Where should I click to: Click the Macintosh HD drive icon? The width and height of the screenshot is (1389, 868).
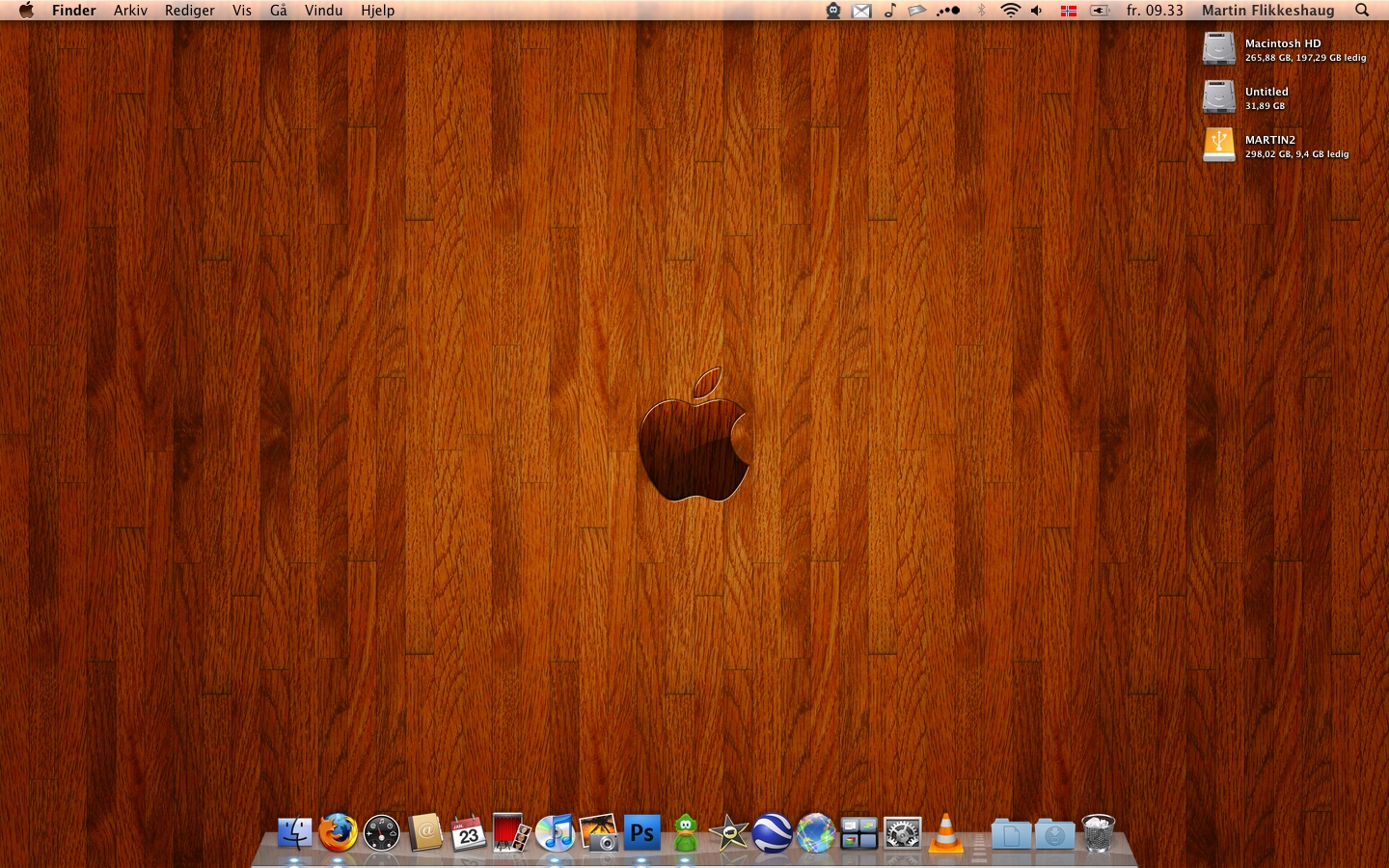(1219, 49)
